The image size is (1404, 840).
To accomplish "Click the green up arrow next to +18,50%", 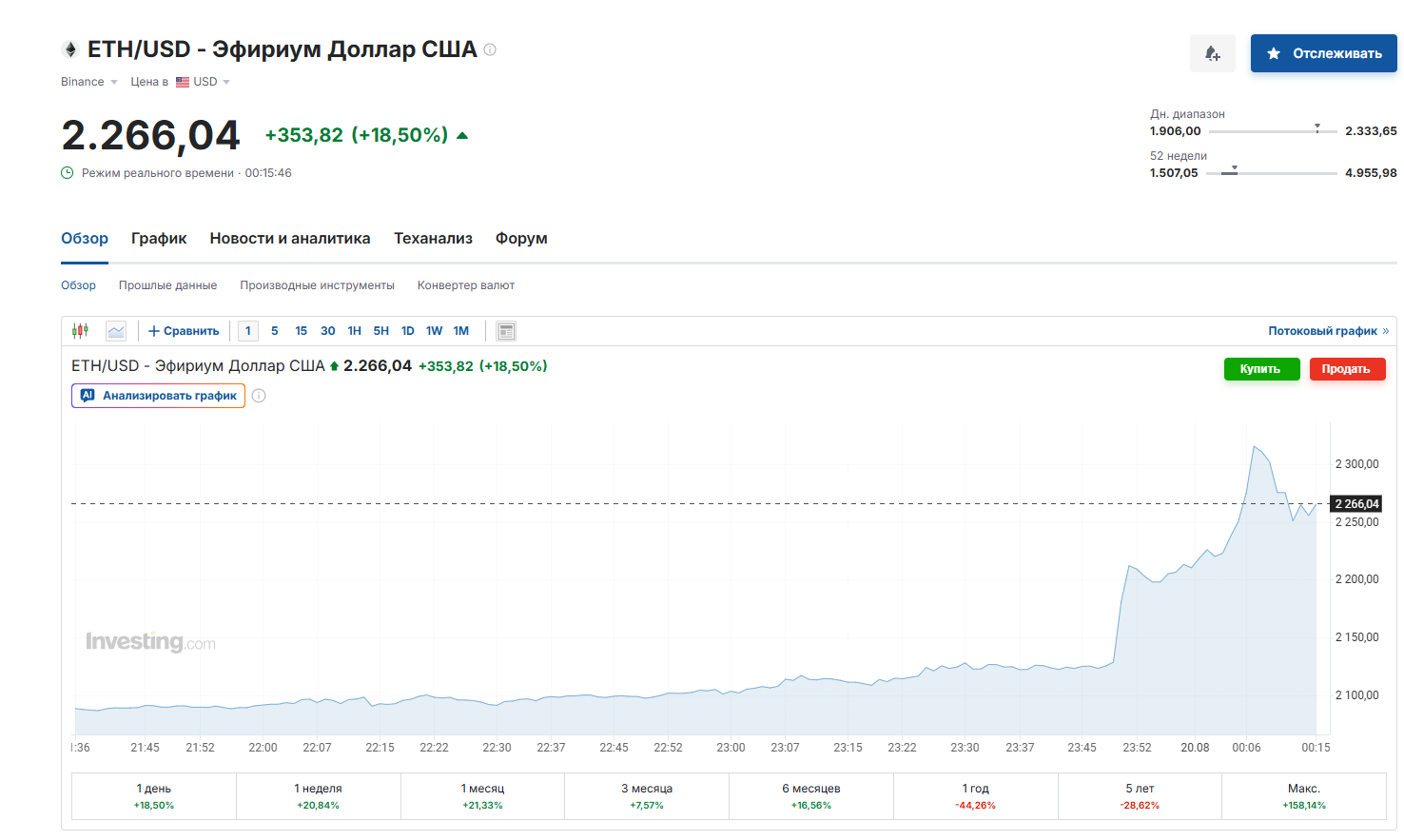I will [x=462, y=135].
